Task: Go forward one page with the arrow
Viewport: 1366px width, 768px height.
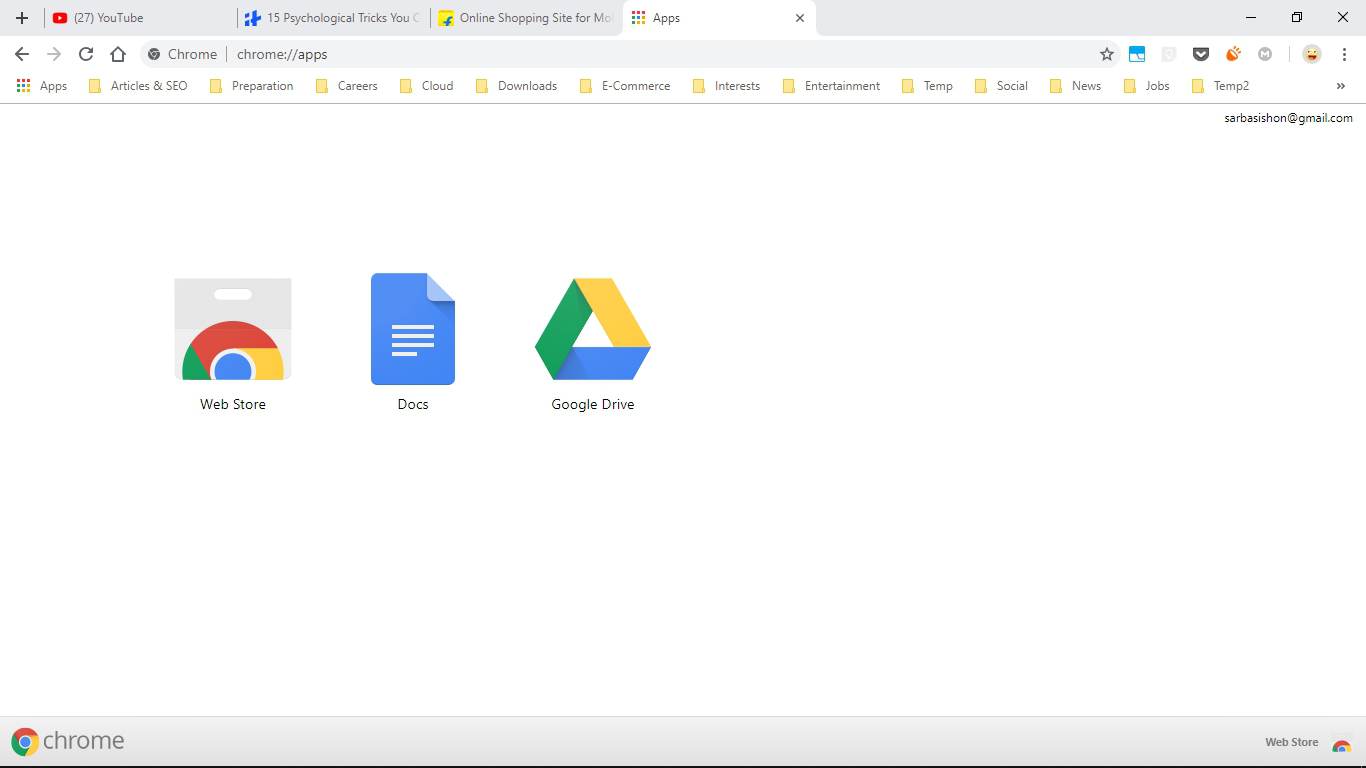Action: tap(54, 54)
